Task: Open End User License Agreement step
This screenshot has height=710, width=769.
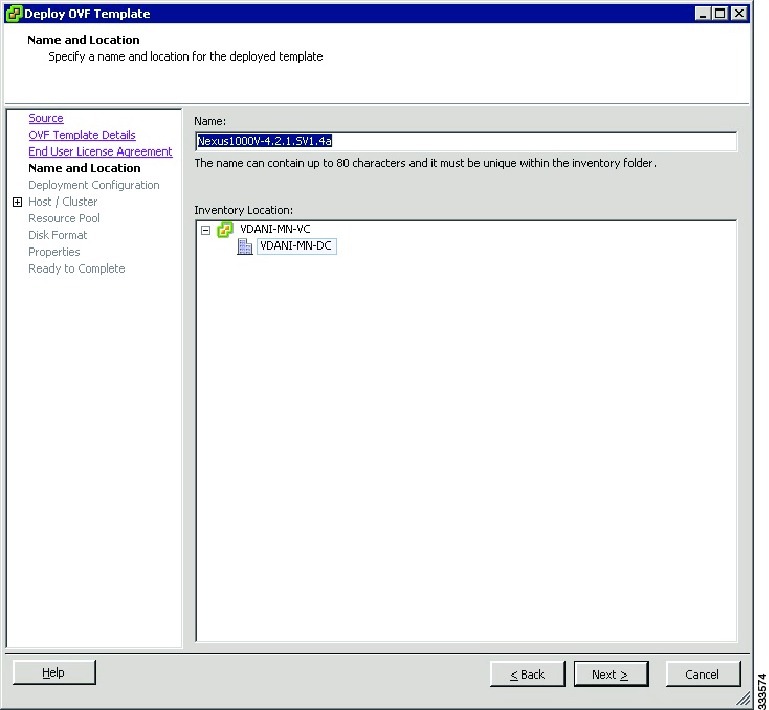Action: [100, 152]
